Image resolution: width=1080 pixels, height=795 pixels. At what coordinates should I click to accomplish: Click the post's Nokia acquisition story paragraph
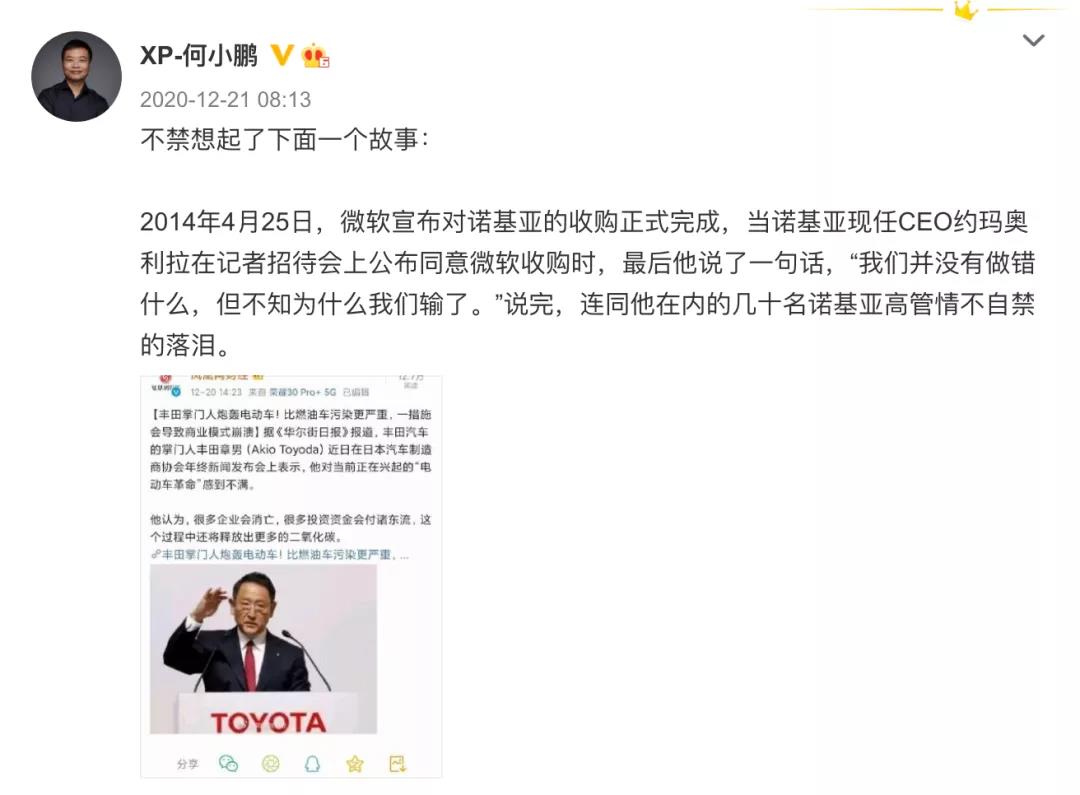pos(588,282)
